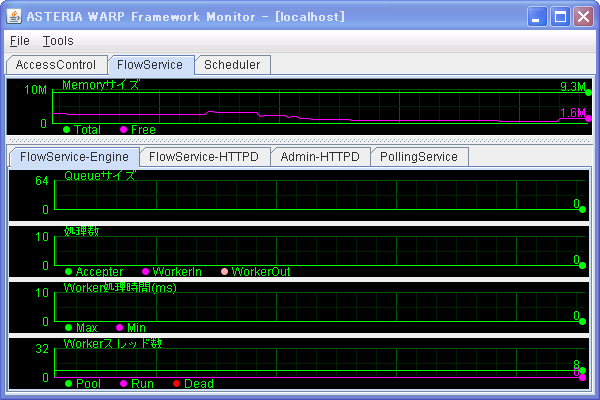
Task: Click the magenta Free legend dot
Action: pyautogui.click(x=124, y=130)
